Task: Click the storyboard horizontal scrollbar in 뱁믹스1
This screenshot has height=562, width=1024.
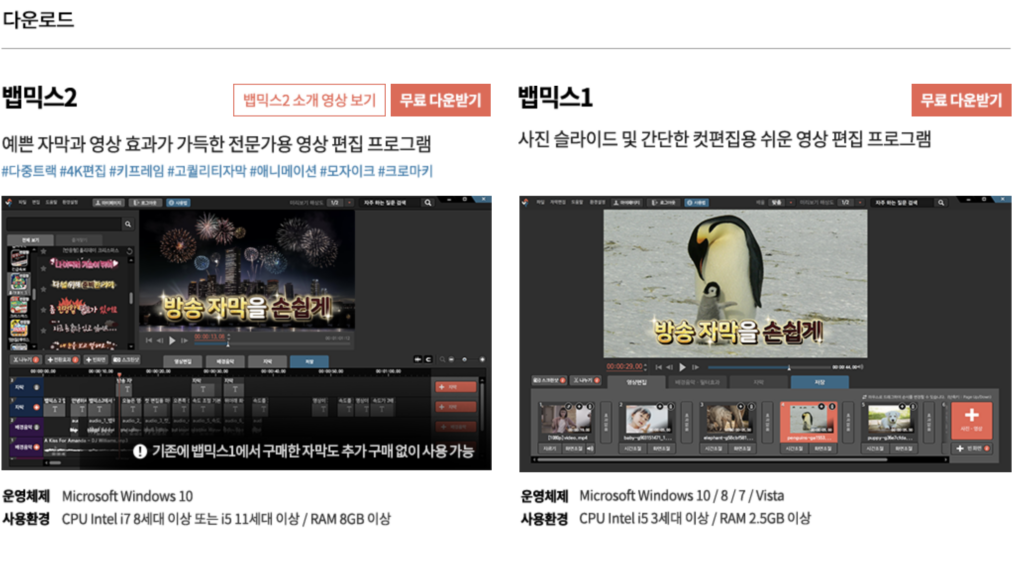Action: (712, 460)
